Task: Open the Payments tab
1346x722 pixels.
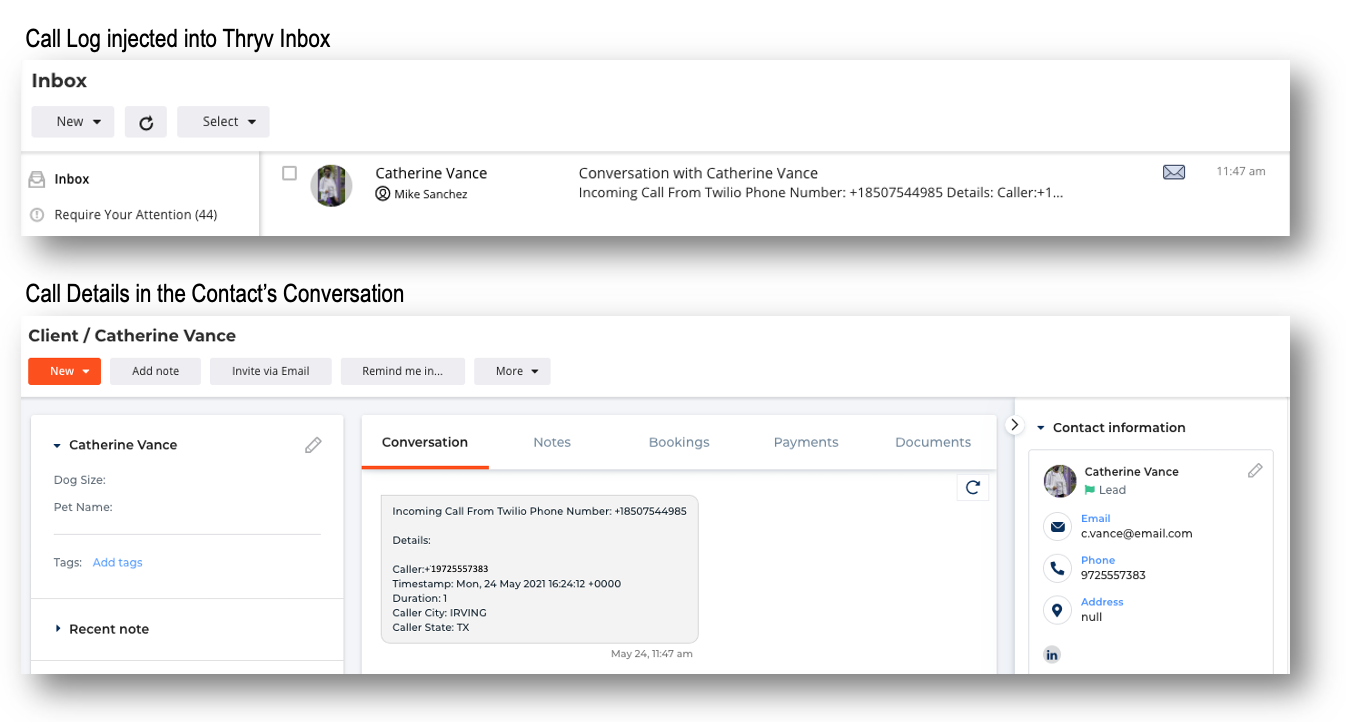Action: click(x=806, y=442)
